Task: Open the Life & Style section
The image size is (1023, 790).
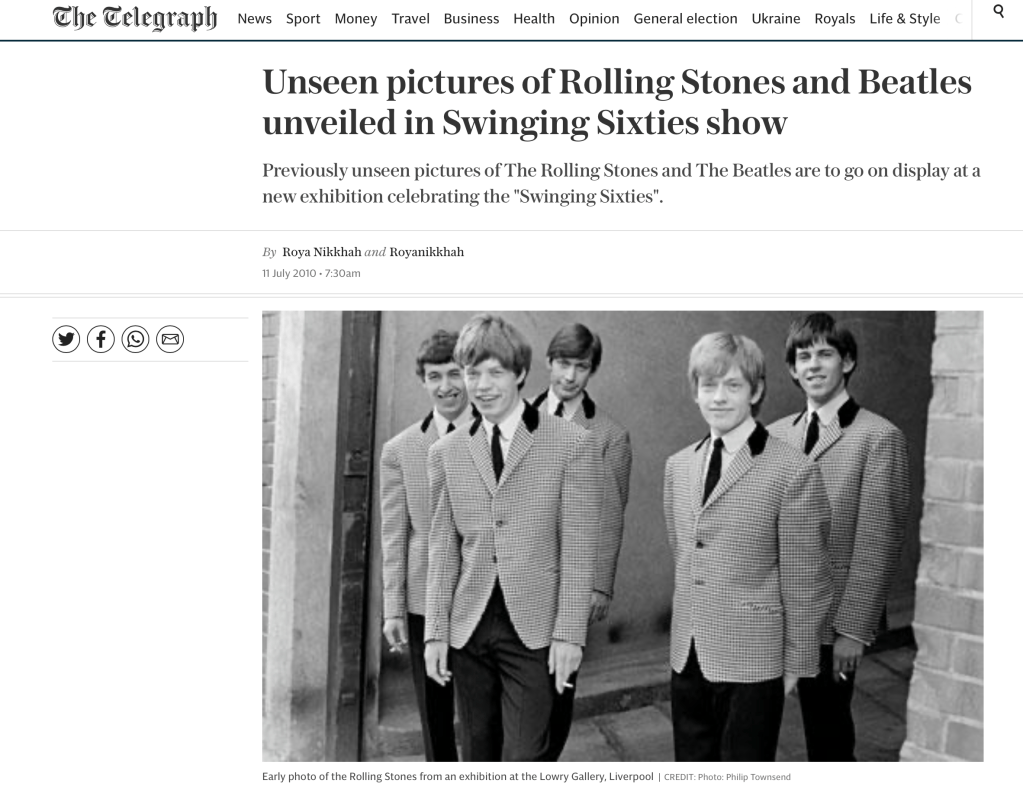Action: (x=904, y=19)
